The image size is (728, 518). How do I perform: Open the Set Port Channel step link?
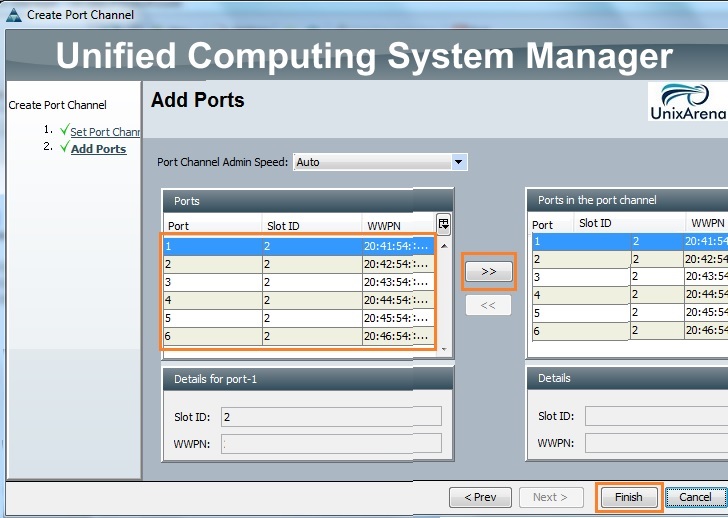pos(105,132)
